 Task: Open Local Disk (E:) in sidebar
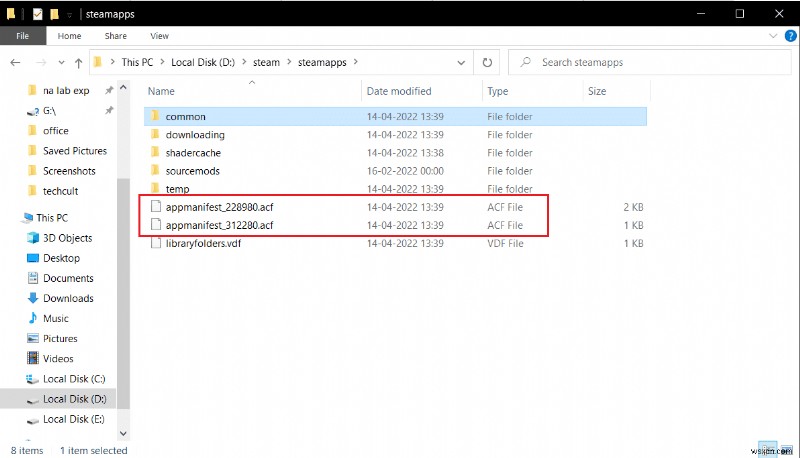(73, 419)
